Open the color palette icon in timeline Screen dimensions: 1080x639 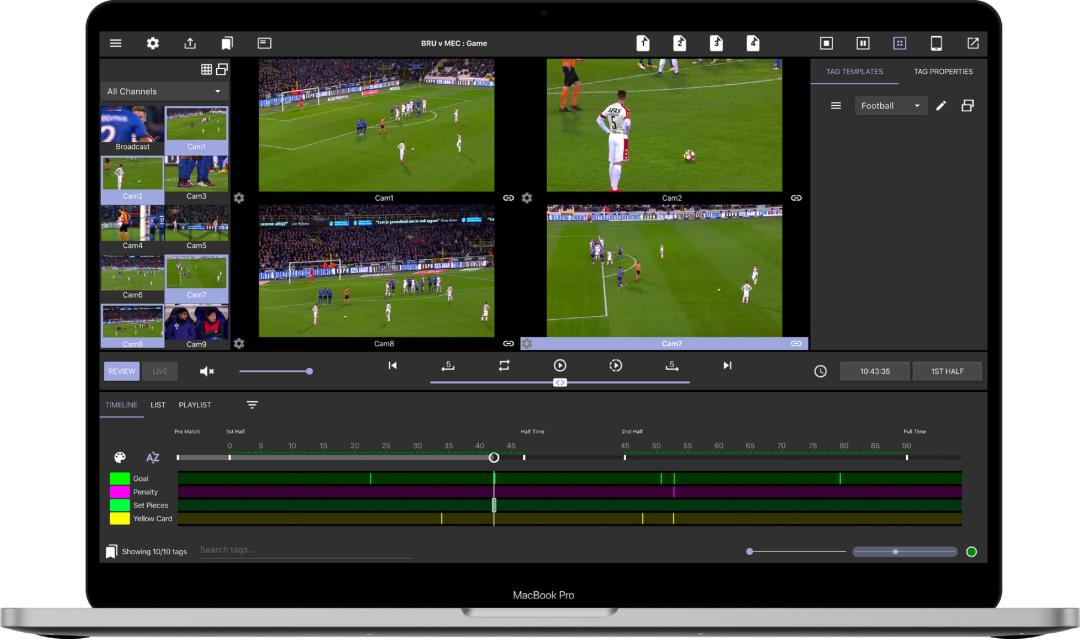(x=119, y=457)
